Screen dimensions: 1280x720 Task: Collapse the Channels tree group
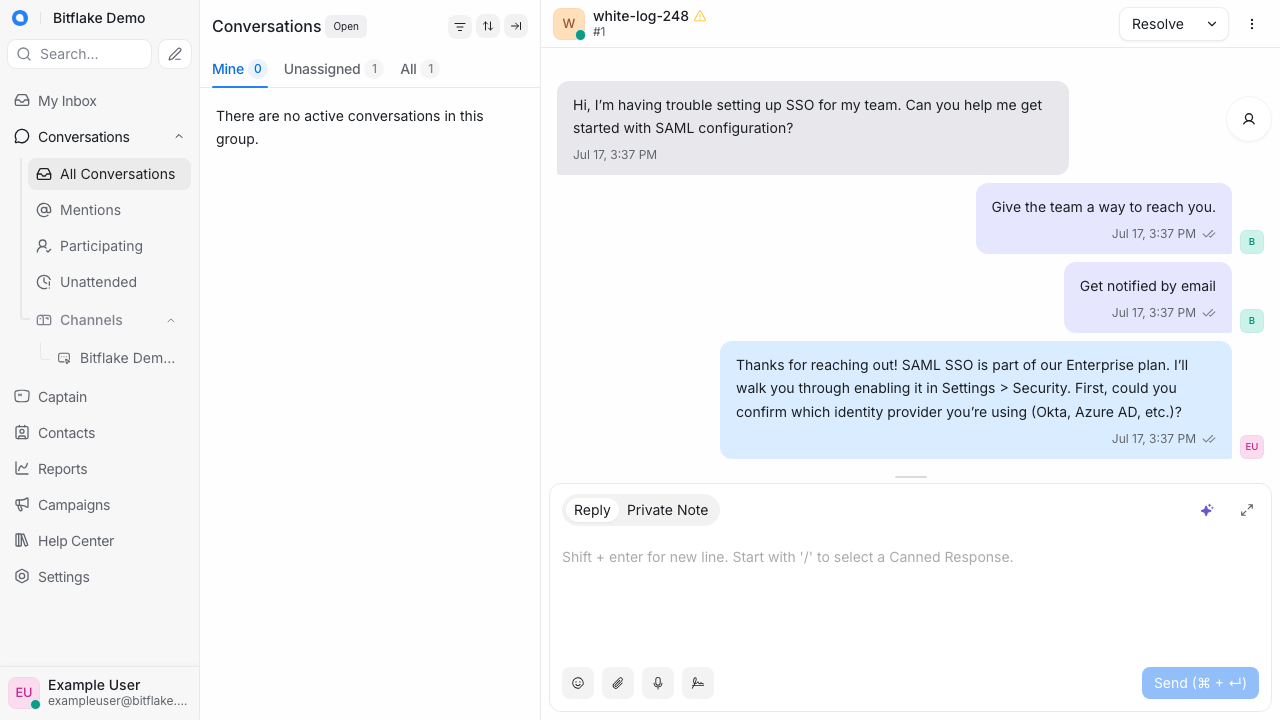[171, 320]
